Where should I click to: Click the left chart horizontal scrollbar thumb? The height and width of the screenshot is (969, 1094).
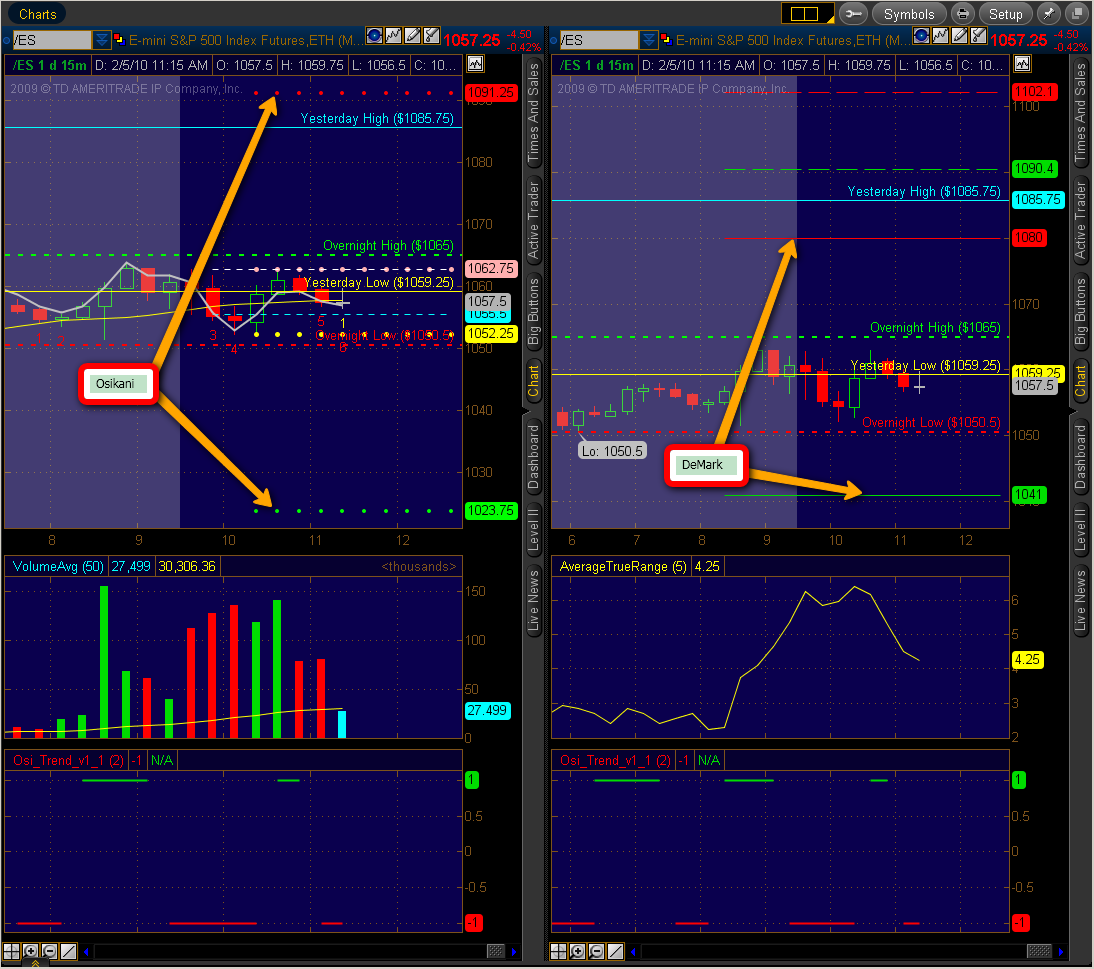tap(495, 951)
